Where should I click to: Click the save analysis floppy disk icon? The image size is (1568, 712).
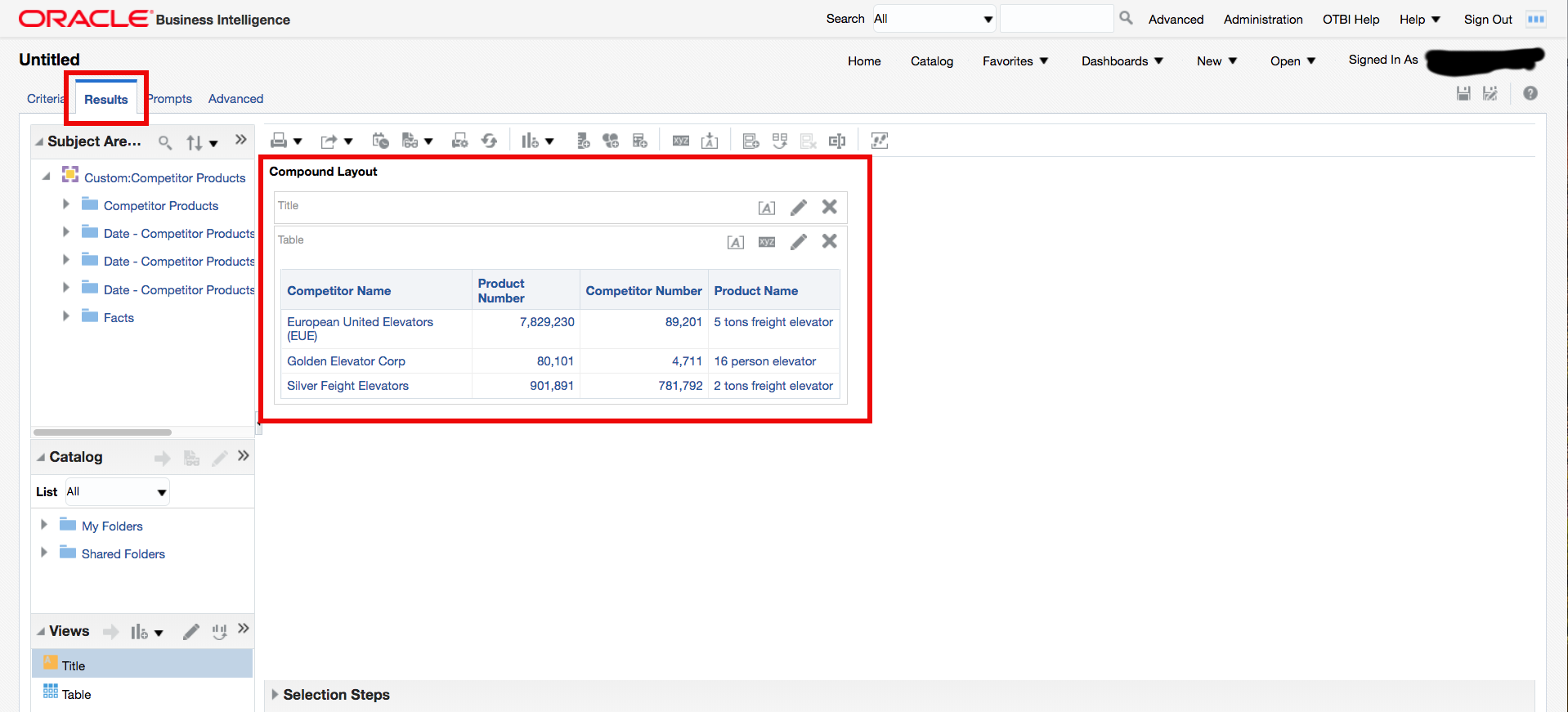pyautogui.click(x=1463, y=94)
